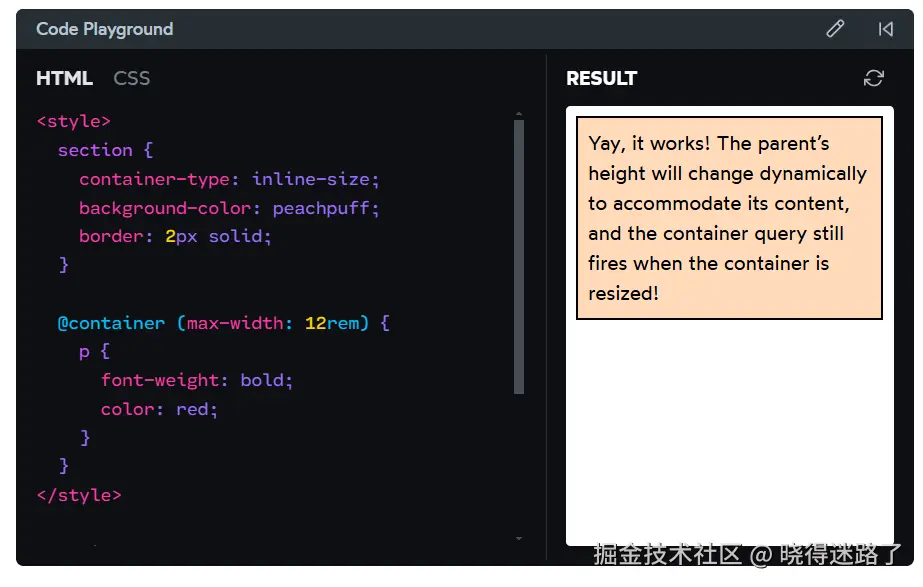The image size is (923, 587).
Task: Place cursor on the opening <style> tag
Action: tap(73, 121)
